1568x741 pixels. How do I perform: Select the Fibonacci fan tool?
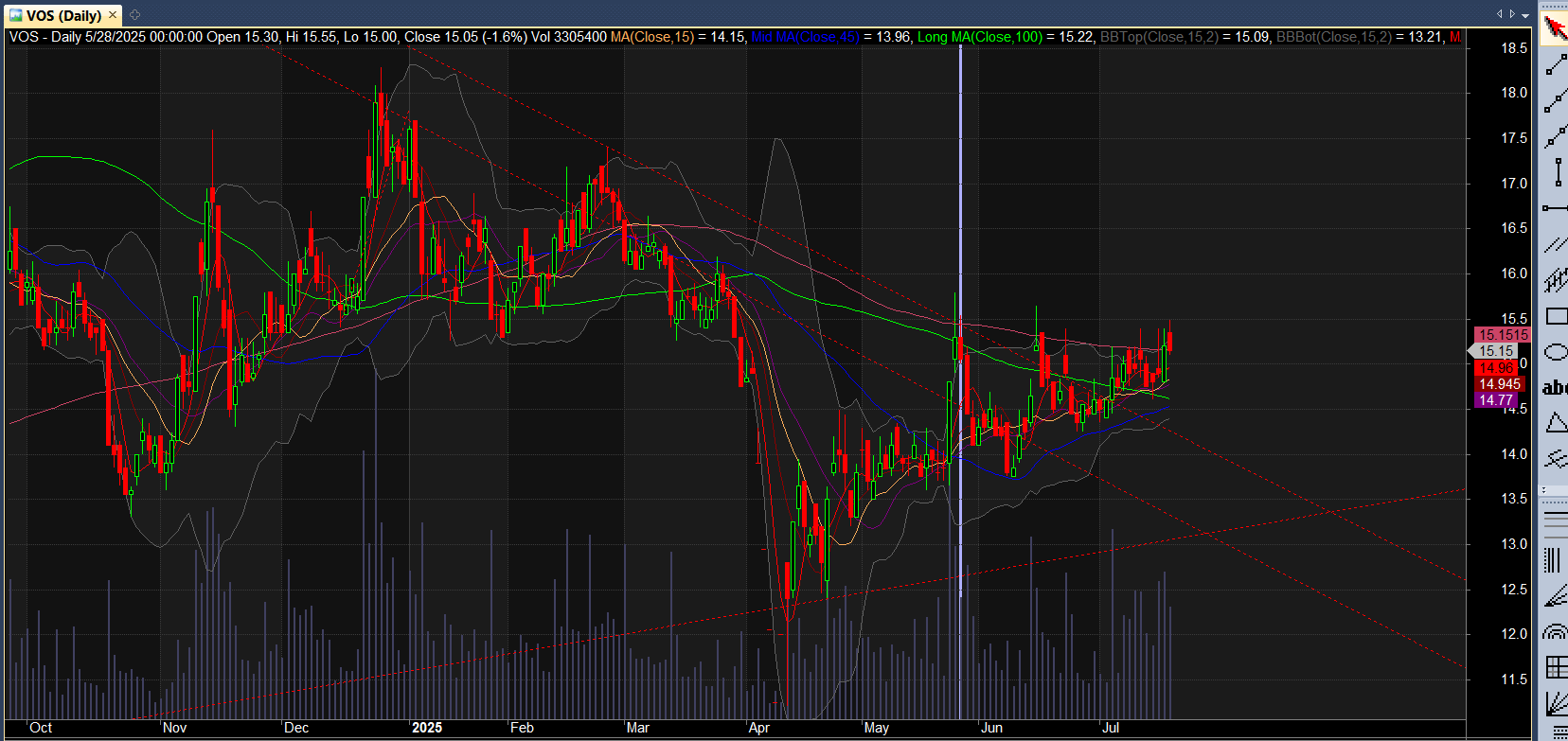(x=1555, y=595)
